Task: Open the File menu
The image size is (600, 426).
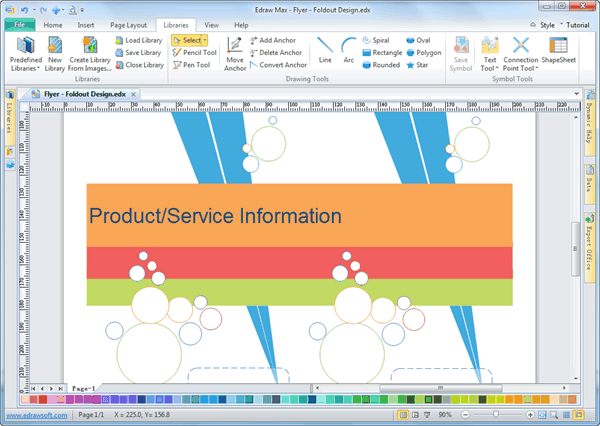Action: (x=19, y=23)
